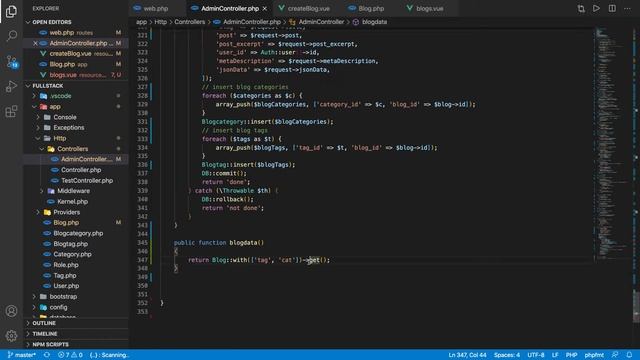Close AdminController.php in Open Editors list

35,43
